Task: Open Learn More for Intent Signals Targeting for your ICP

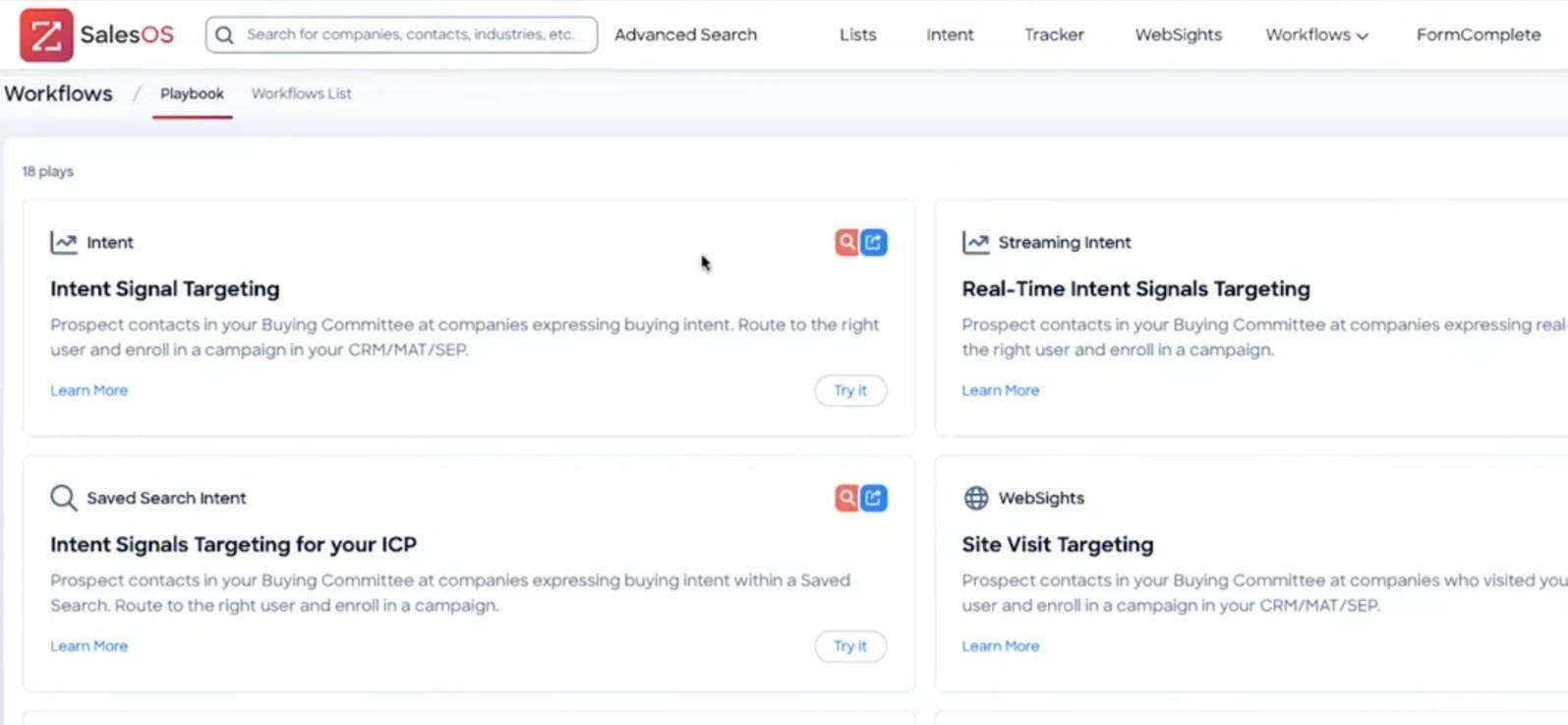Action: coord(89,646)
